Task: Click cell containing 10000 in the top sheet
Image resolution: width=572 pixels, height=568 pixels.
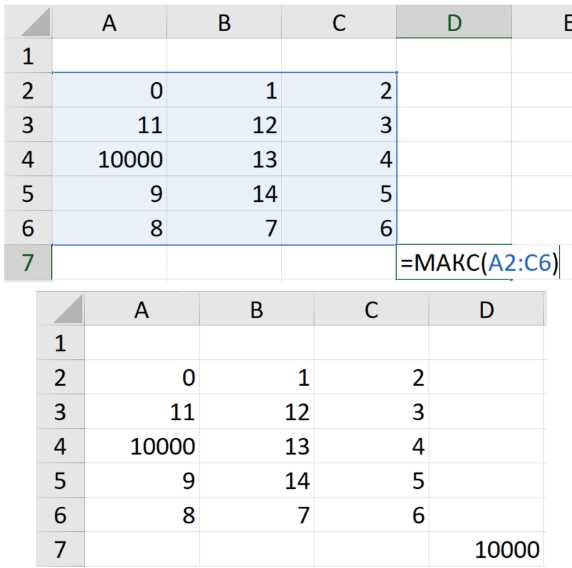Action: [109, 159]
